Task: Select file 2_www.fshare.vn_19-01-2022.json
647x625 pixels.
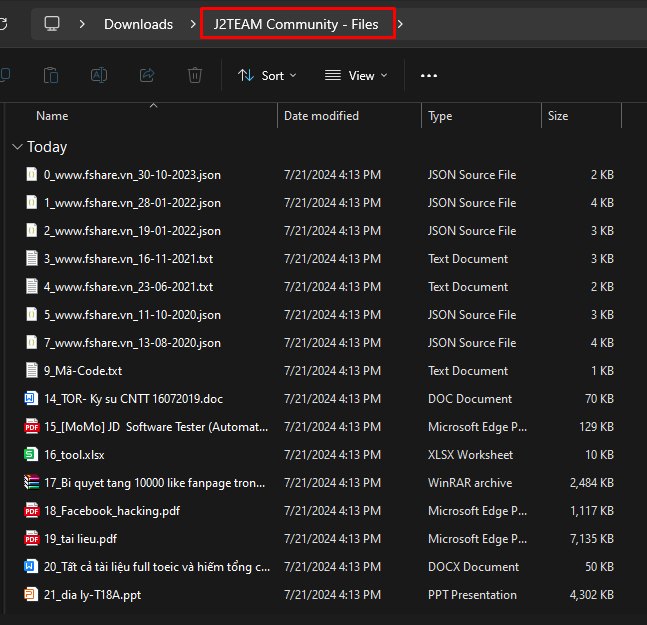Action: coord(132,231)
